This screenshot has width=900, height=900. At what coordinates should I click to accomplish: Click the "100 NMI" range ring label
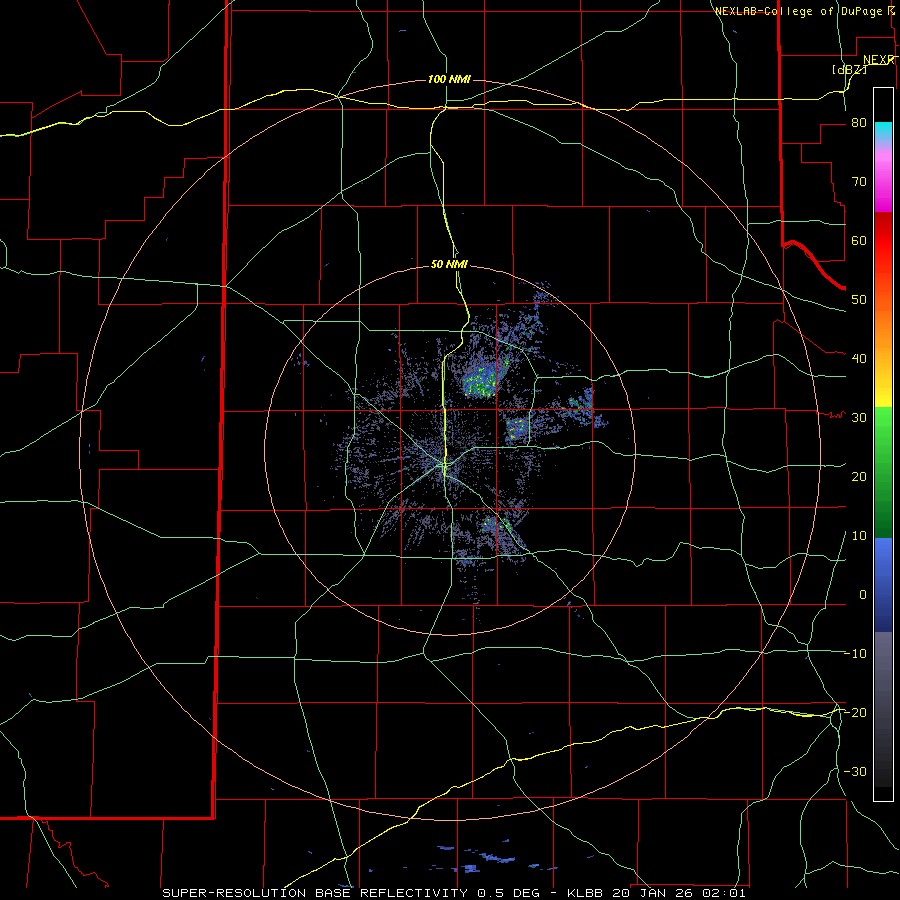pyautogui.click(x=449, y=79)
